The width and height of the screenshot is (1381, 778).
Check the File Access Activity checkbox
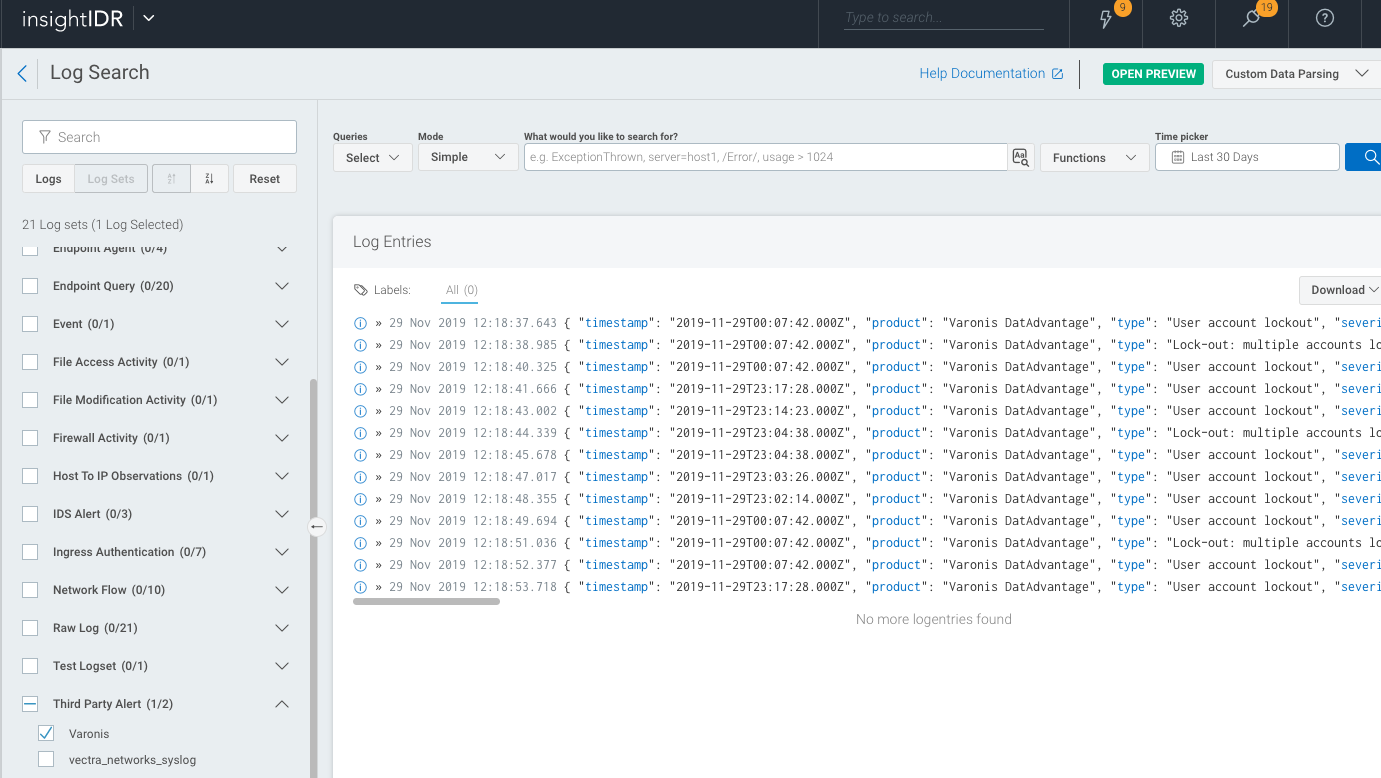click(x=30, y=362)
